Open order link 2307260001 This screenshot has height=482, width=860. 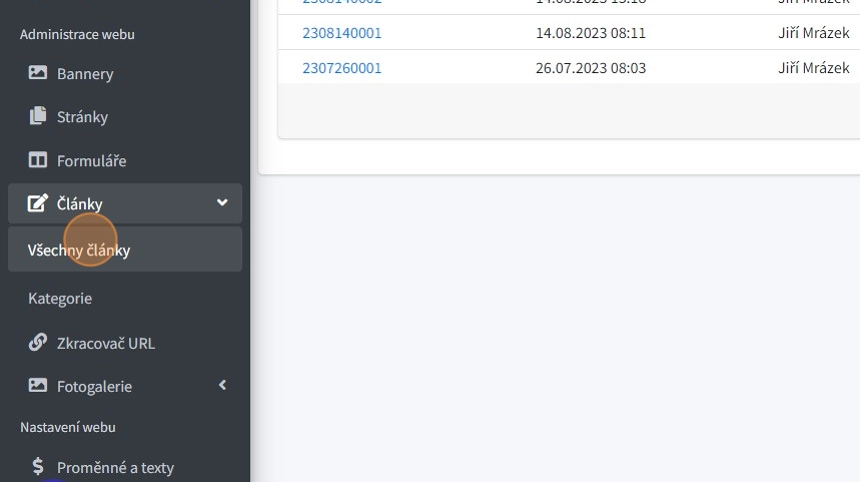[342, 68]
